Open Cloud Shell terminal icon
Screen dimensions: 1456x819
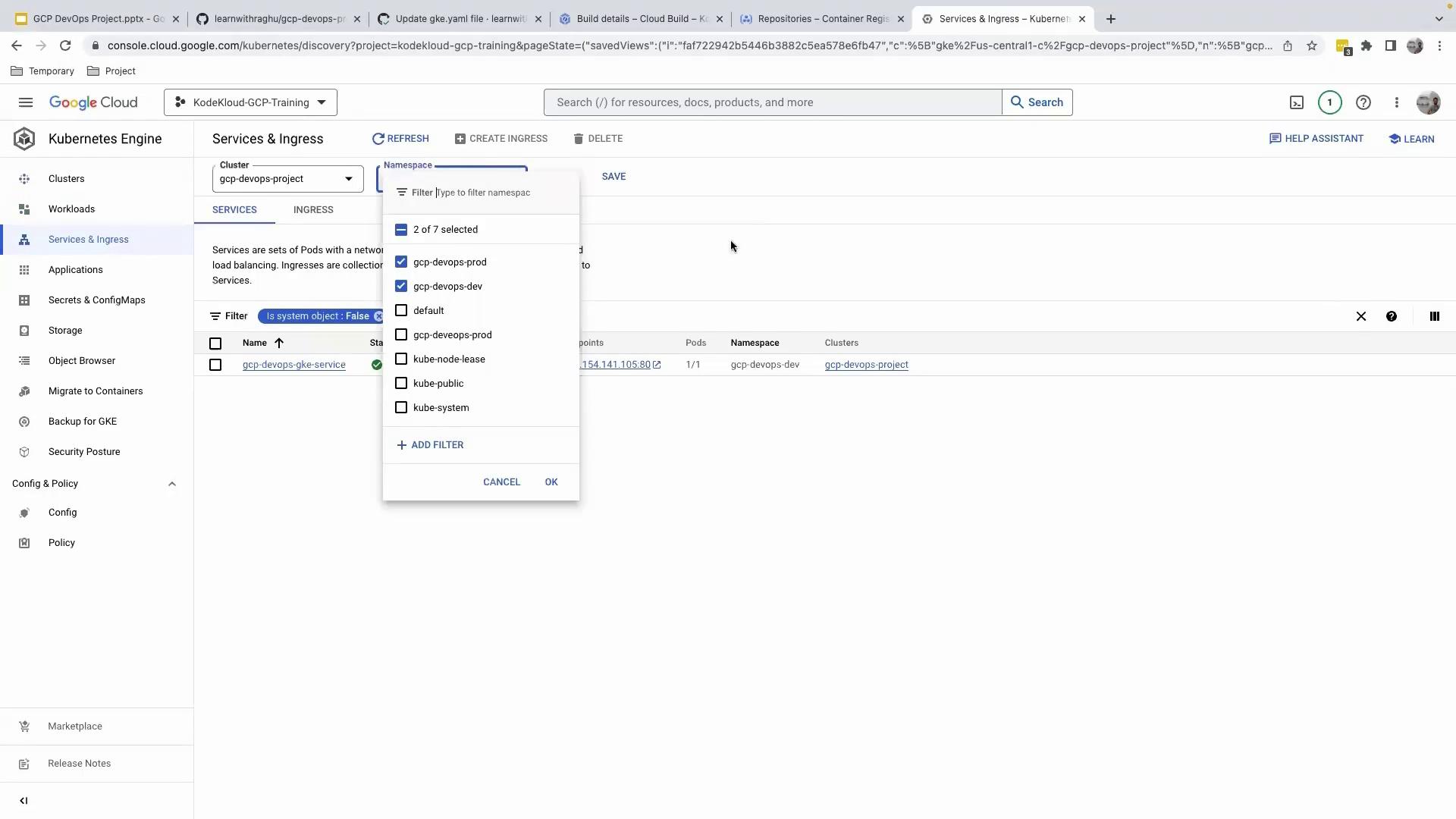pyautogui.click(x=1297, y=102)
